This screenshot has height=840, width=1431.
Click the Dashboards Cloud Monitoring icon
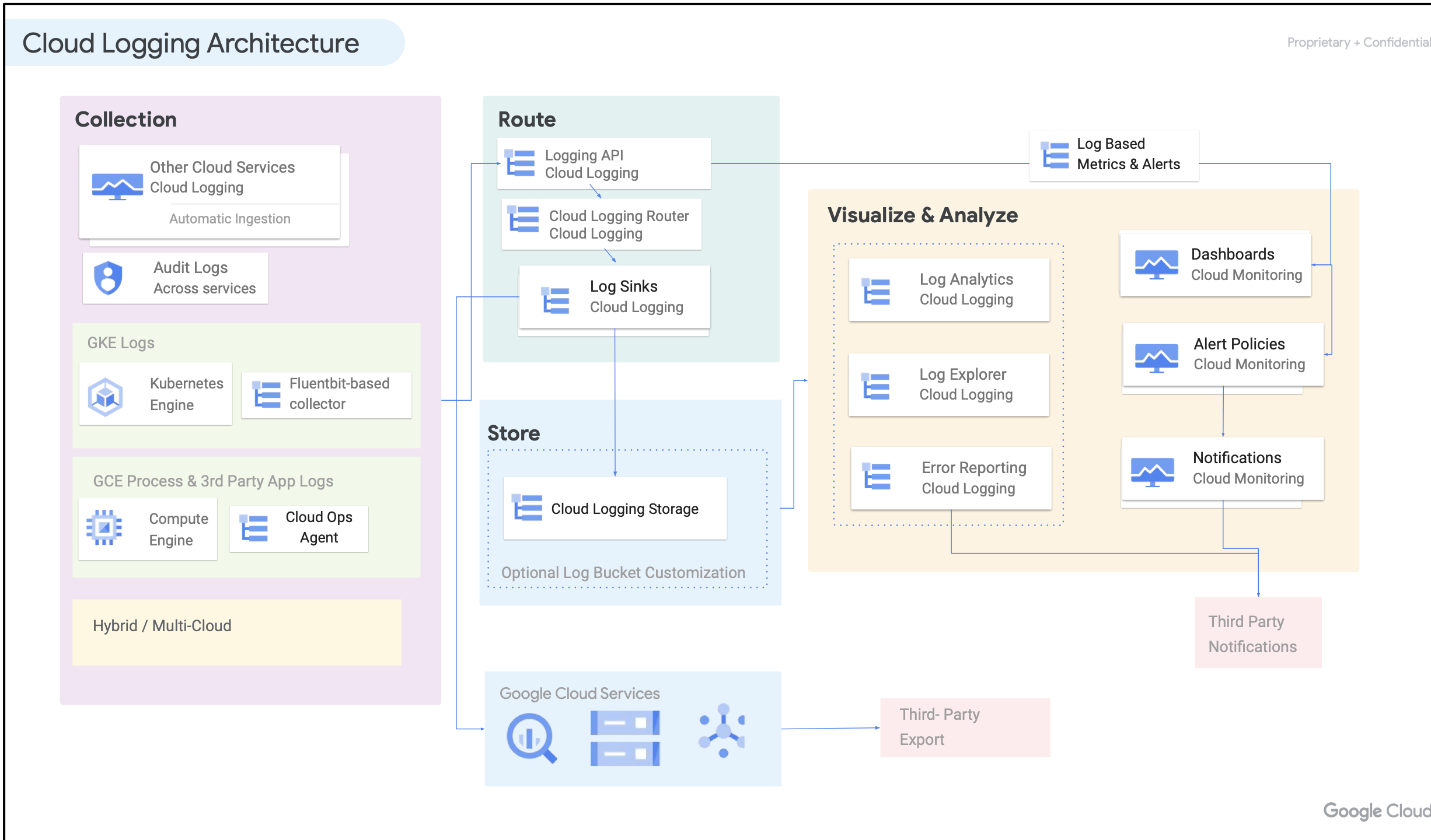point(1156,264)
